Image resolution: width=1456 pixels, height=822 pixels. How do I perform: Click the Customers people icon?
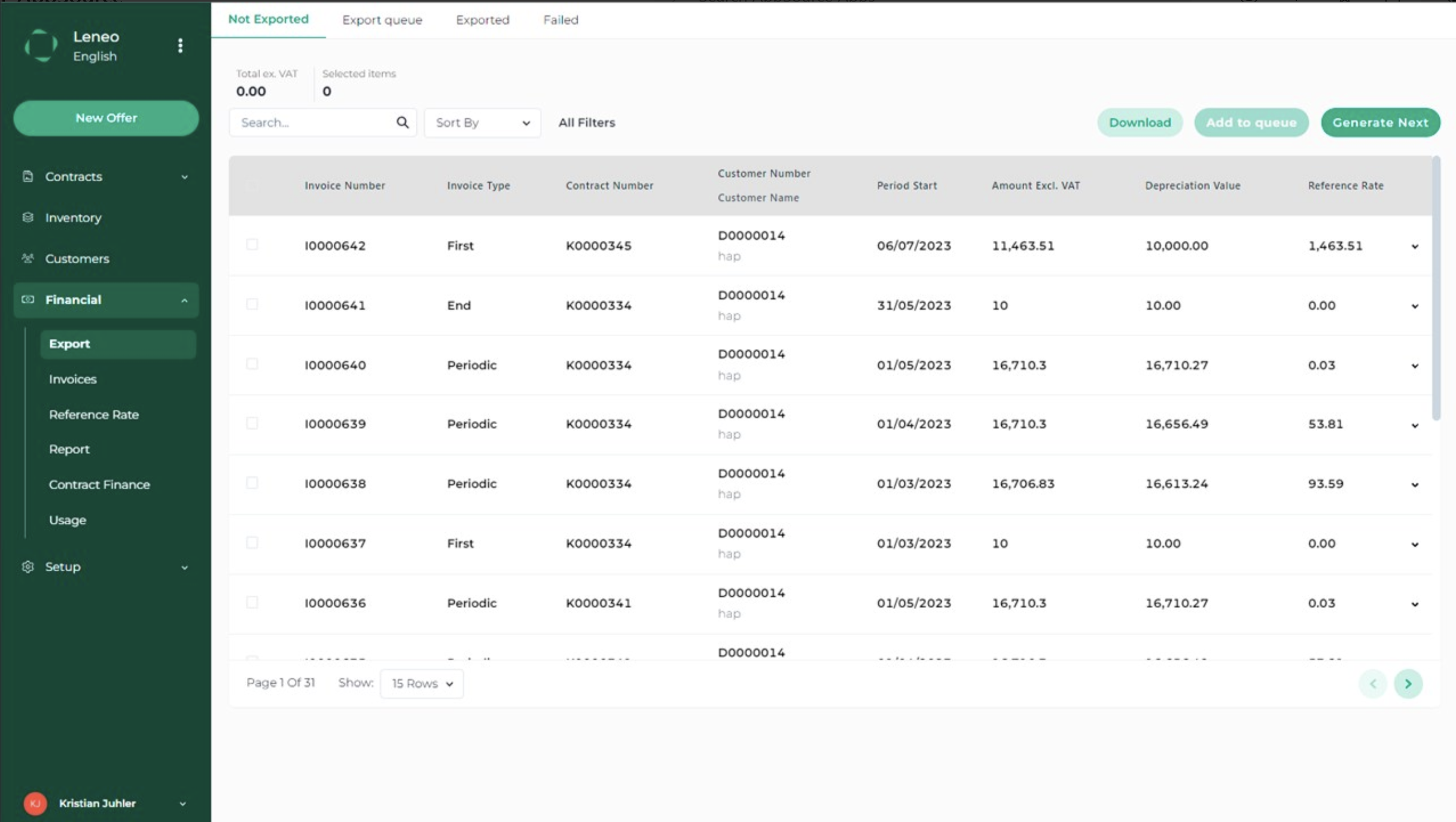[28, 258]
